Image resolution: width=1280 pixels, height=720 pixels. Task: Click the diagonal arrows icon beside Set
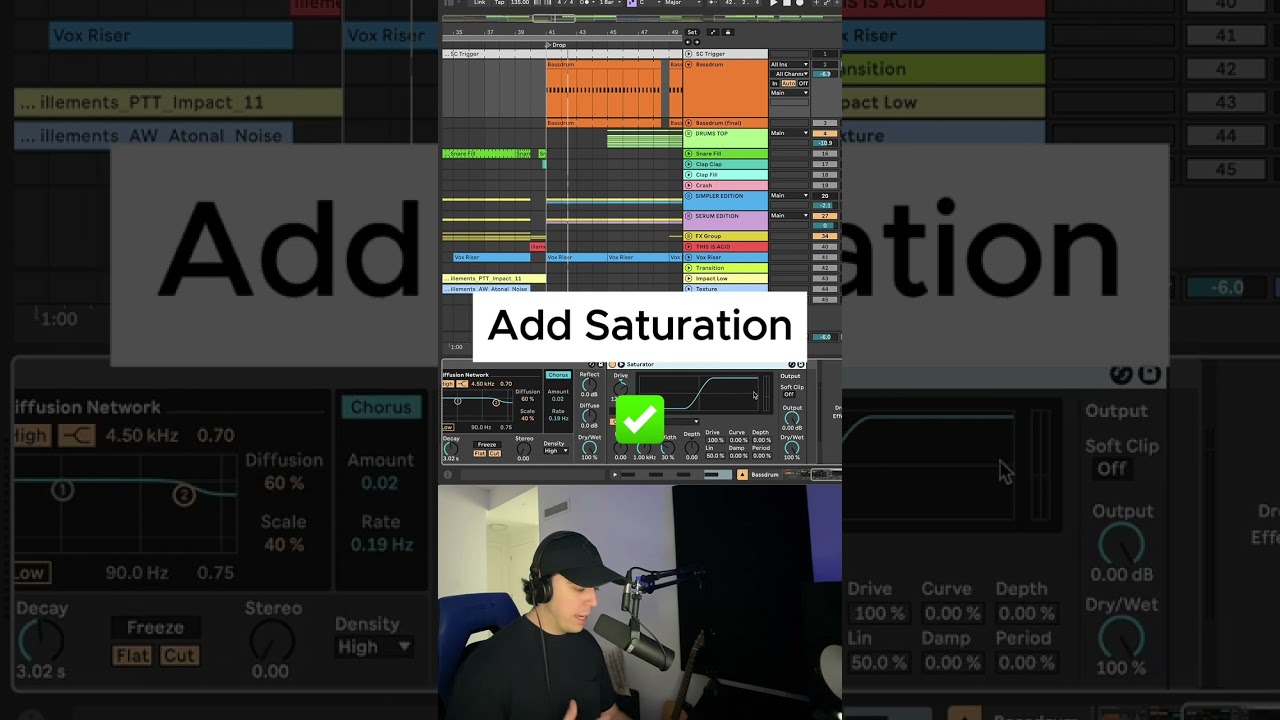tap(712, 32)
